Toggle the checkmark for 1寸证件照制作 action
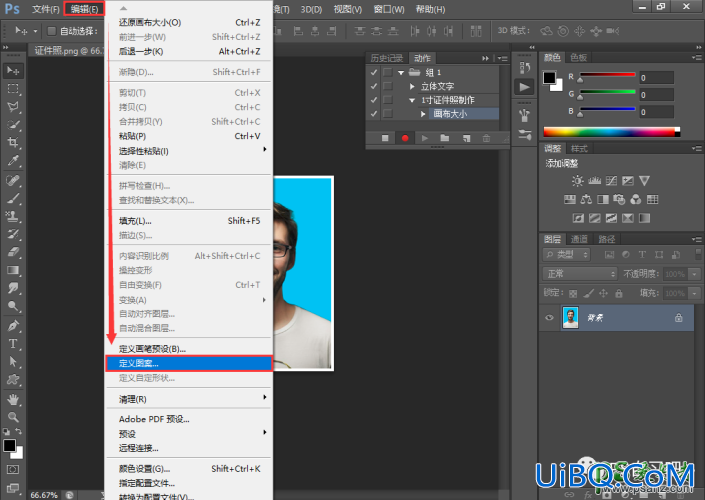The height and width of the screenshot is (500, 705). pos(374,100)
